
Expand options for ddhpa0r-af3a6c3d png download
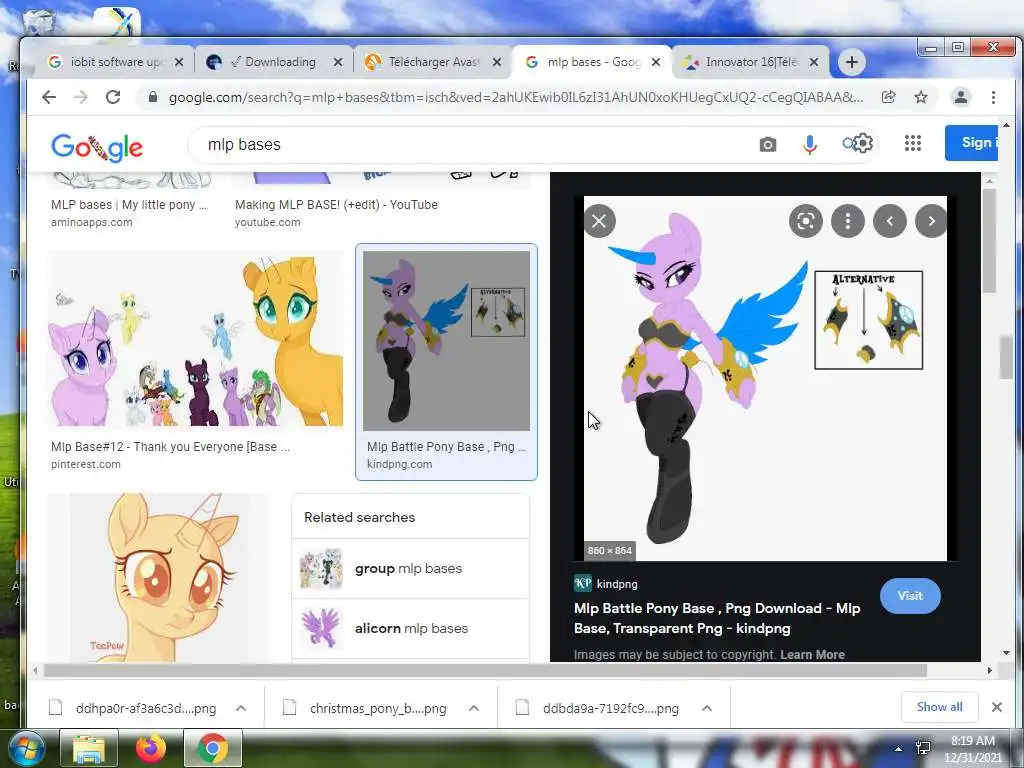point(241,708)
